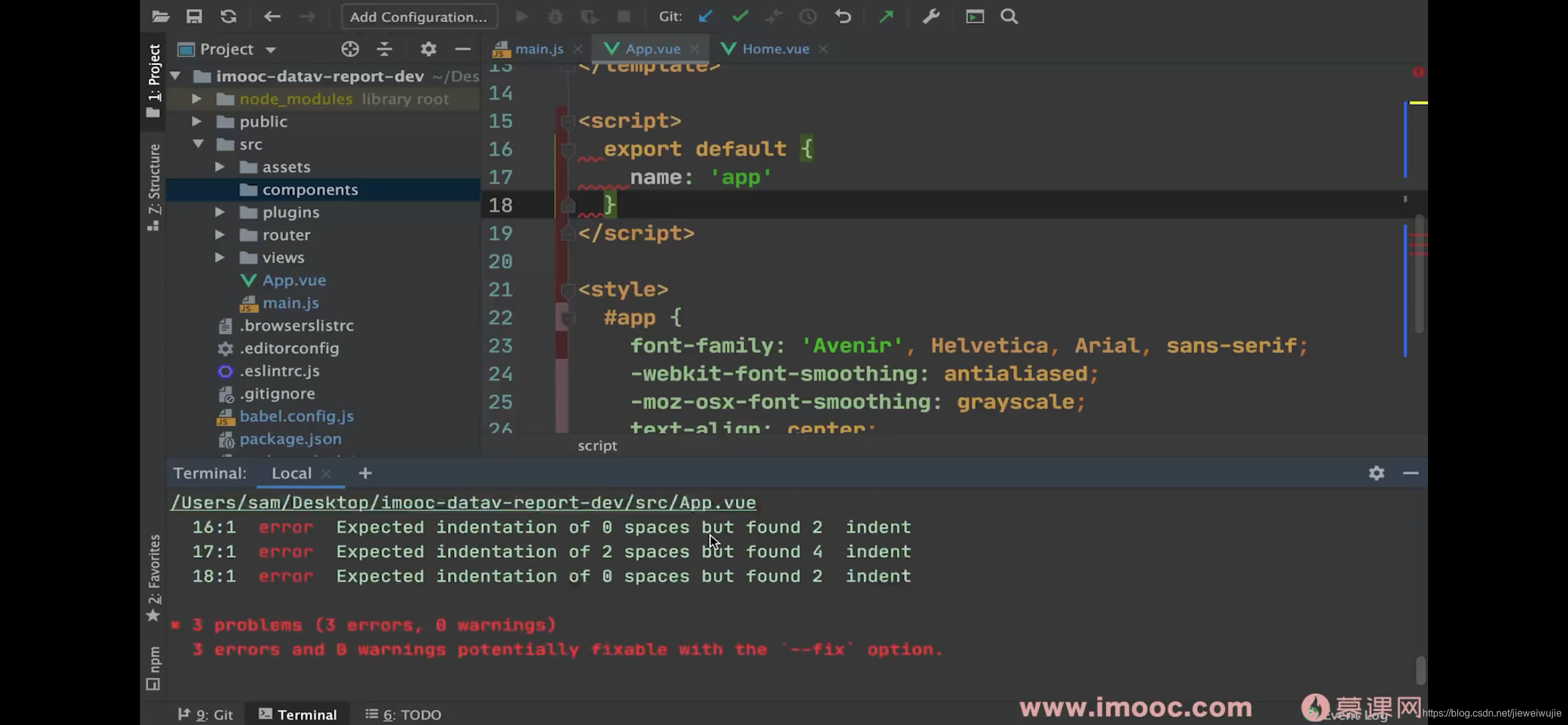Open the Add Configuration... selector
1568x725 pixels.
click(x=419, y=17)
